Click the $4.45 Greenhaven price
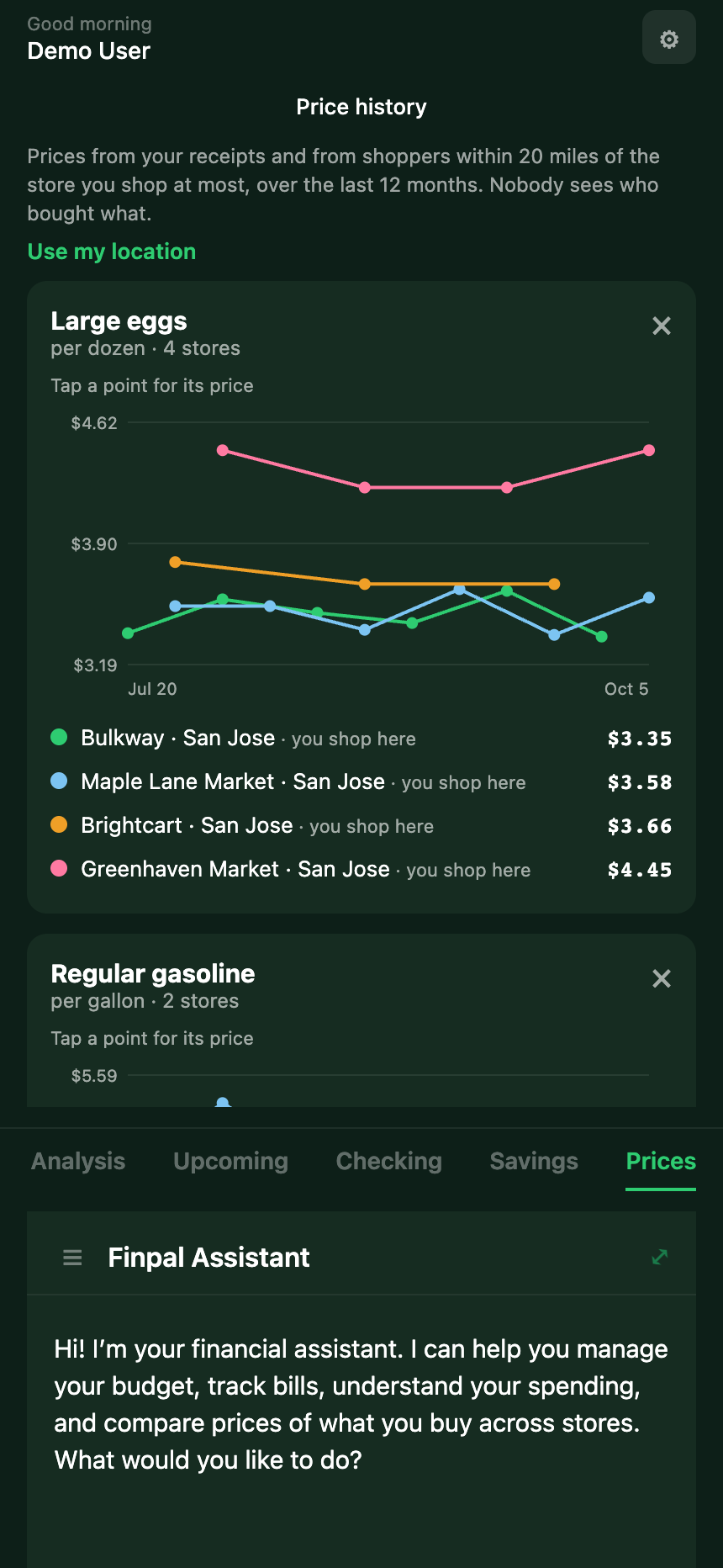The width and height of the screenshot is (723, 1568). click(x=640, y=870)
